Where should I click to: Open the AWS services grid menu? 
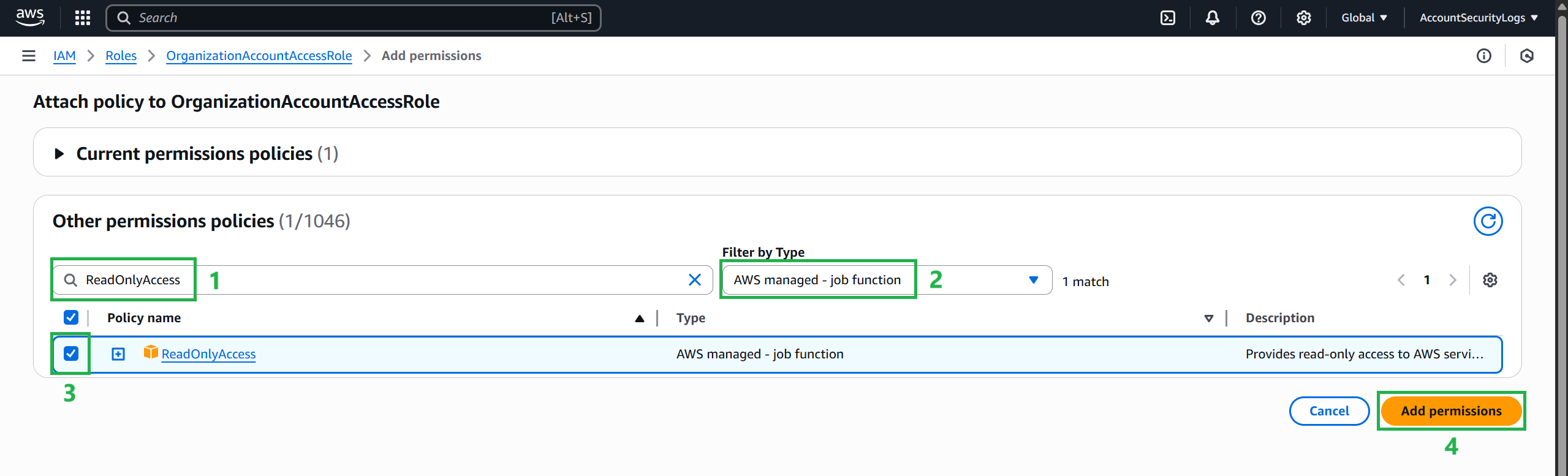click(82, 18)
